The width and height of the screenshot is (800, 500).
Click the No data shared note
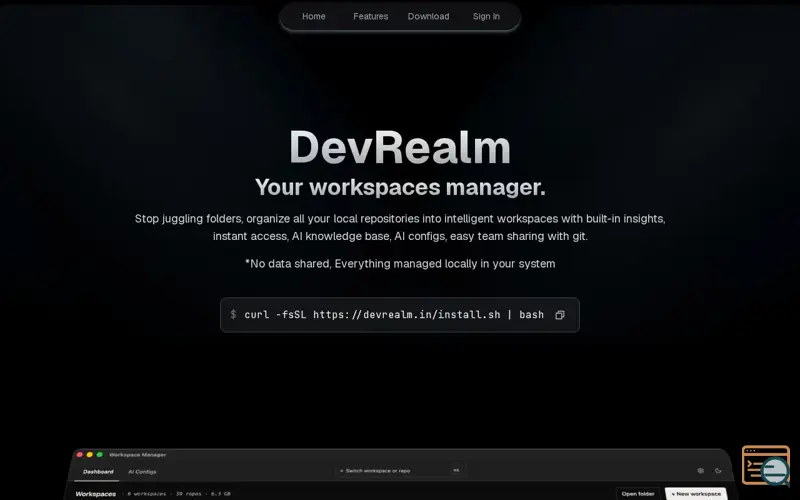point(400,264)
